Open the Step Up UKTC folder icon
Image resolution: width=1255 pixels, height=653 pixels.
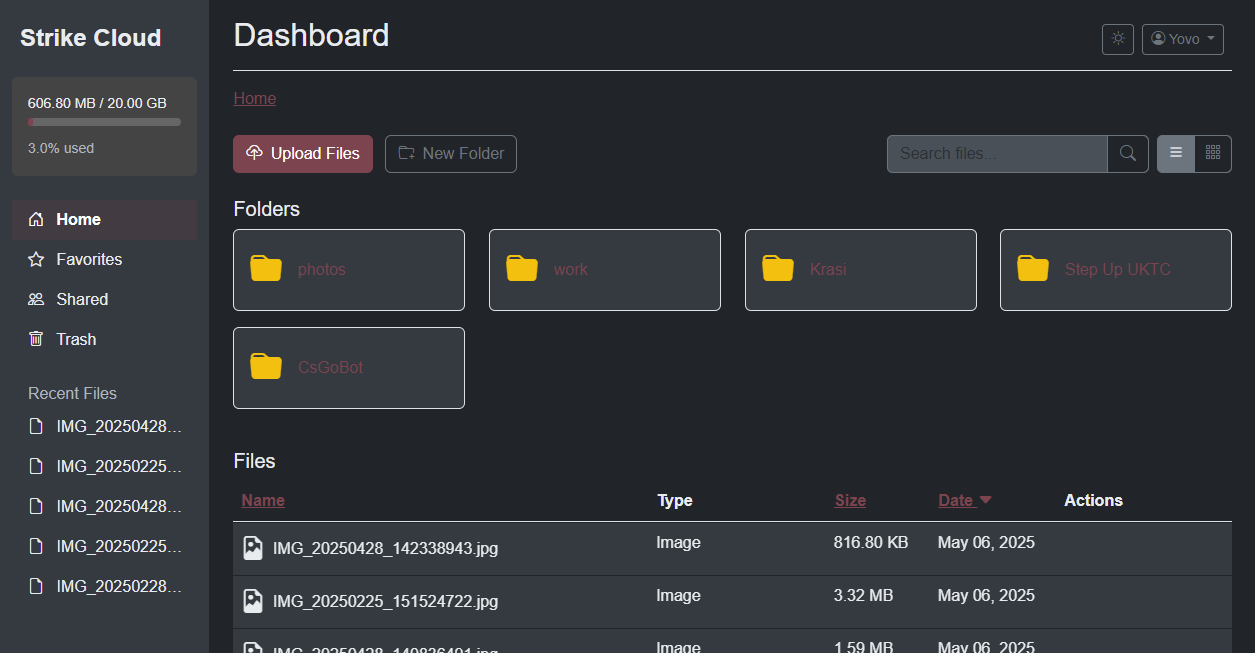pyautogui.click(x=1033, y=269)
